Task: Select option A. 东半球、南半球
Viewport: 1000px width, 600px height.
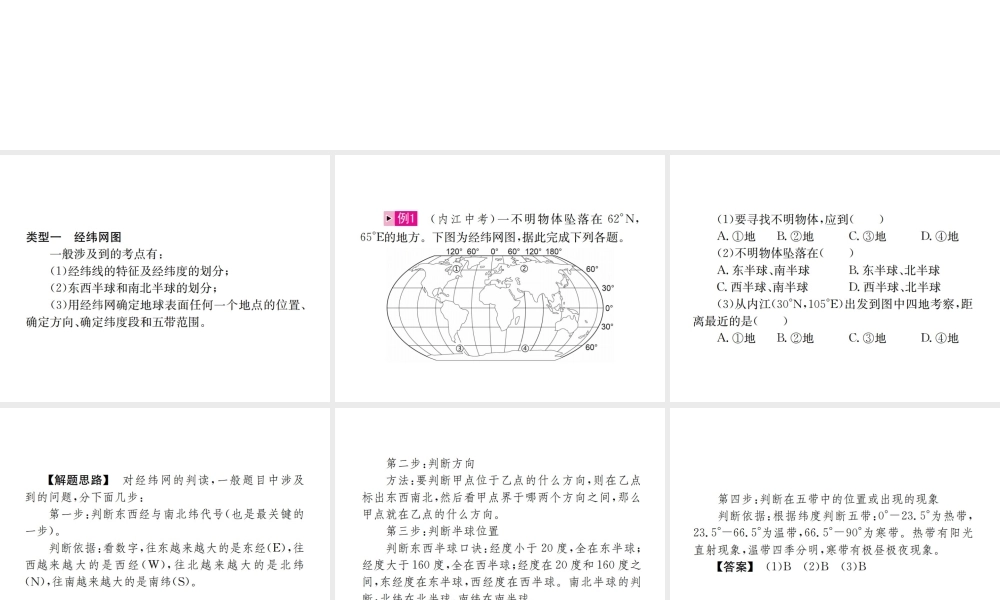Action: click(x=763, y=270)
